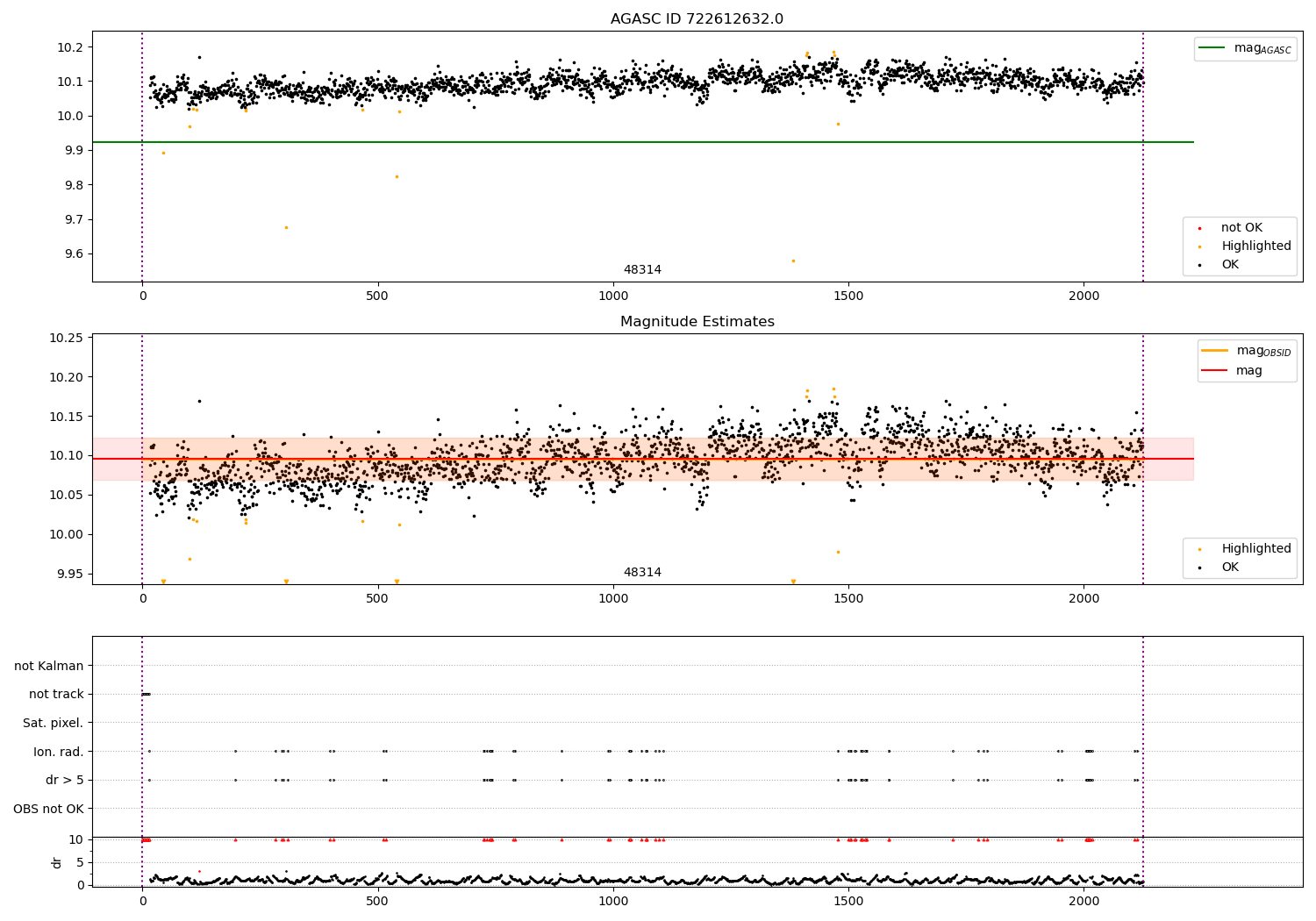Click the "10" tick label on dr axis
This screenshot has width=1316, height=921.
[76, 840]
